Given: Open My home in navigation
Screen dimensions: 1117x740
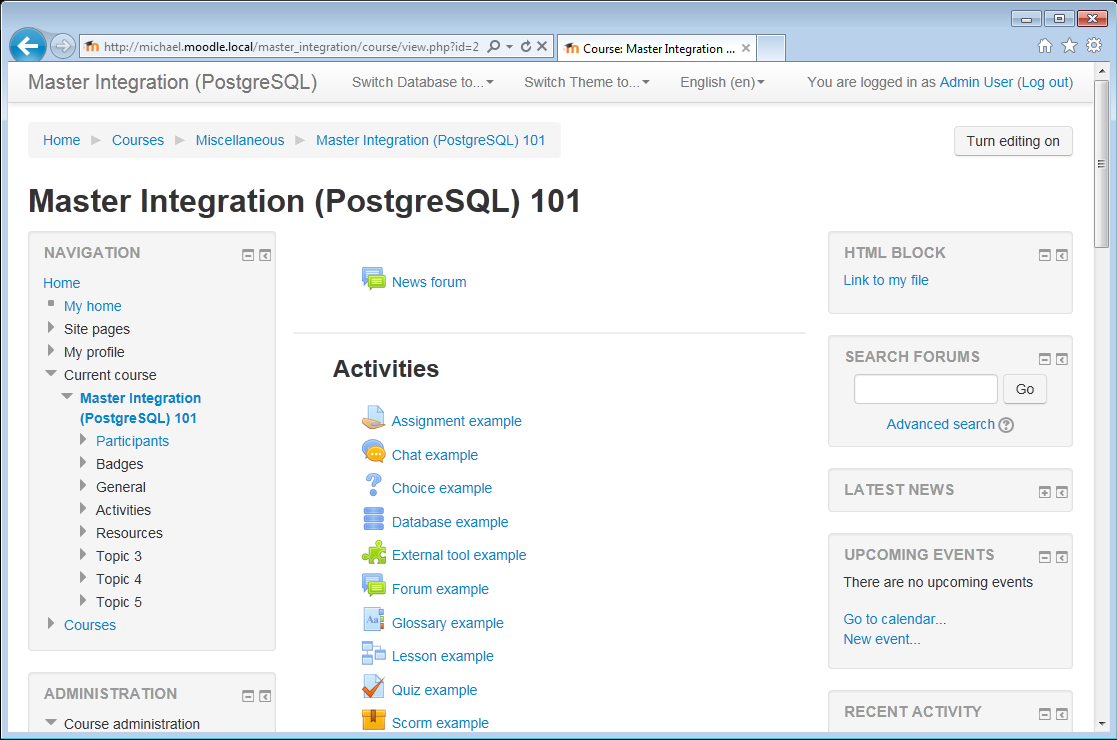Looking at the screenshot, I should click(93, 306).
